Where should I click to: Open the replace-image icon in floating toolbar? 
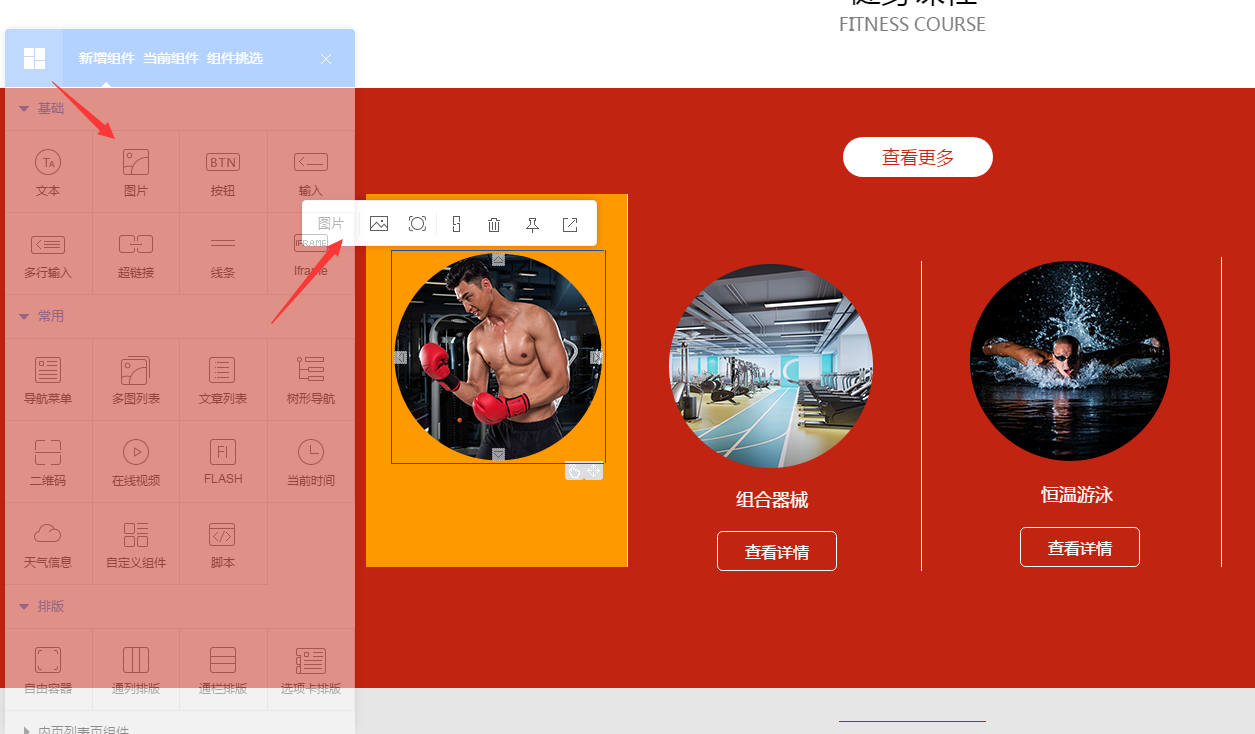coord(379,224)
